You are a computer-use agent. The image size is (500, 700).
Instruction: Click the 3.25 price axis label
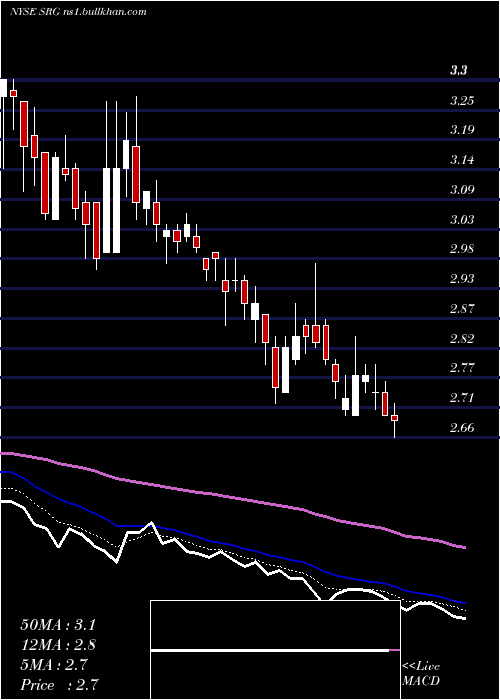(462, 101)
